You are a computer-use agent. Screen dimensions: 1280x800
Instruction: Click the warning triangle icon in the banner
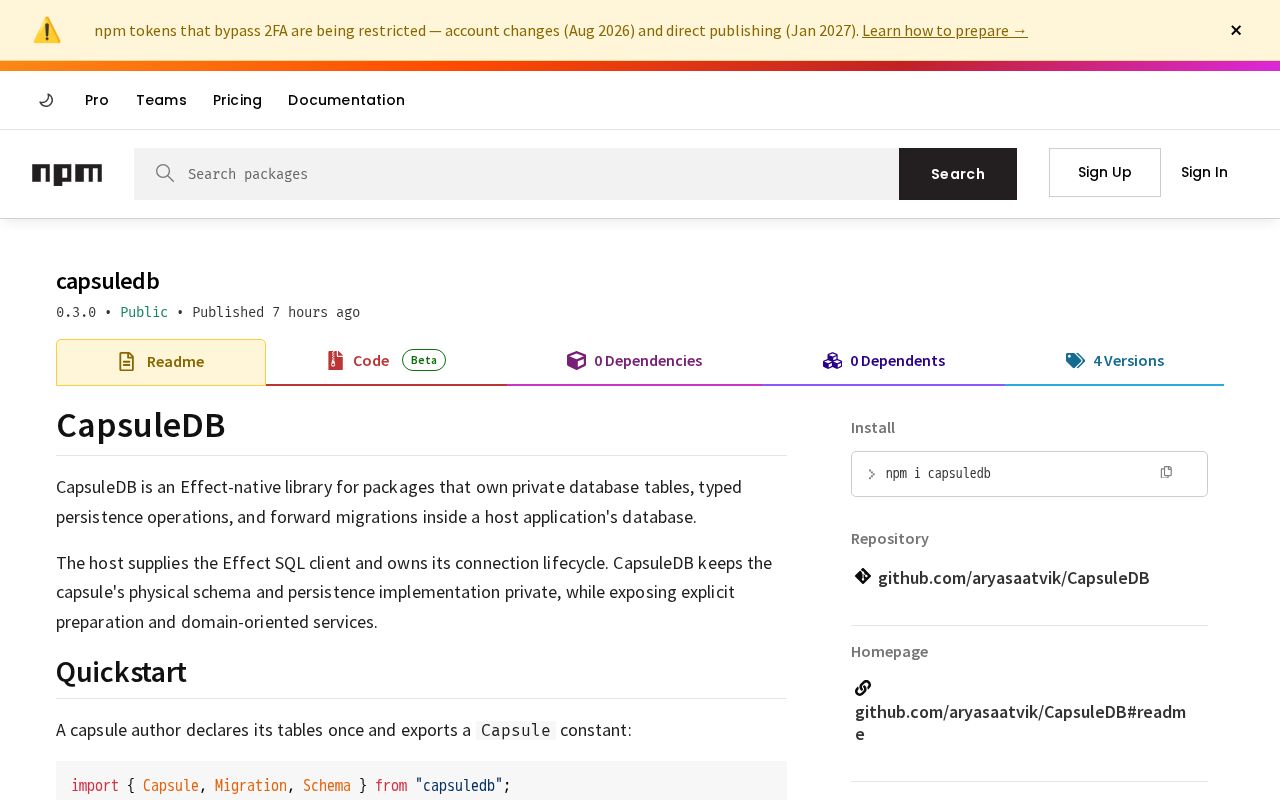click(x=47, y=30)
